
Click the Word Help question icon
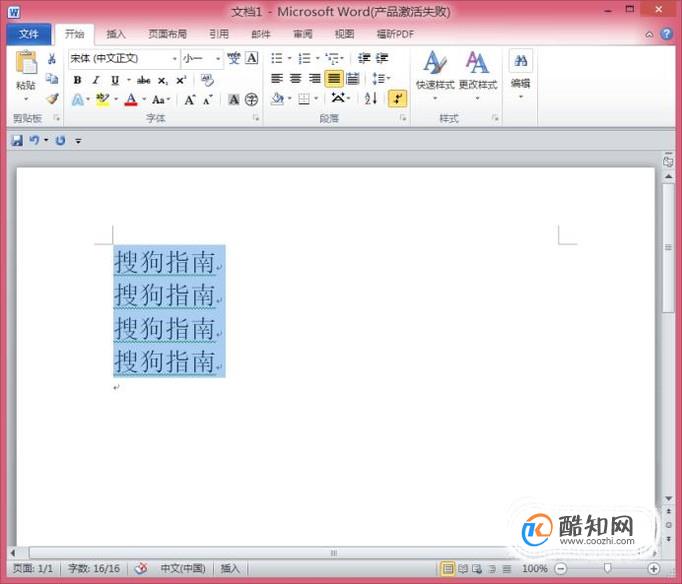[x=666, y=33]
